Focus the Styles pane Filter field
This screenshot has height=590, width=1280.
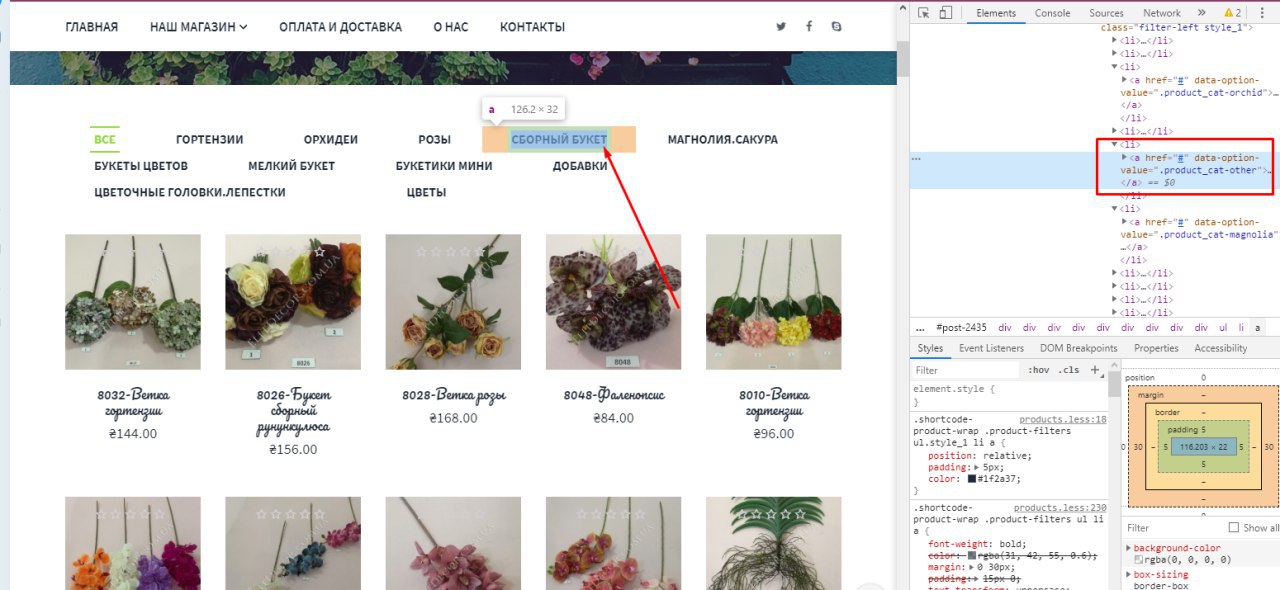965,370
